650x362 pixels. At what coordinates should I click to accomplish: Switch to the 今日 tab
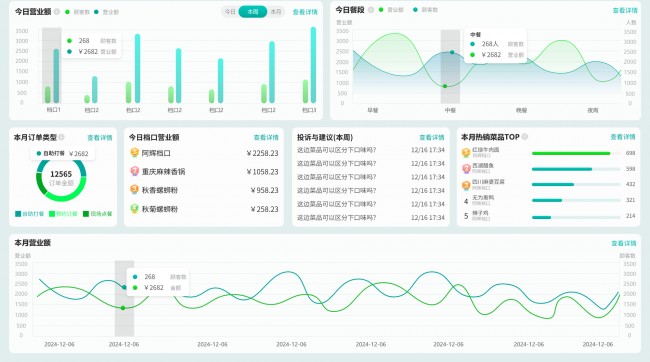coord(230,12)
